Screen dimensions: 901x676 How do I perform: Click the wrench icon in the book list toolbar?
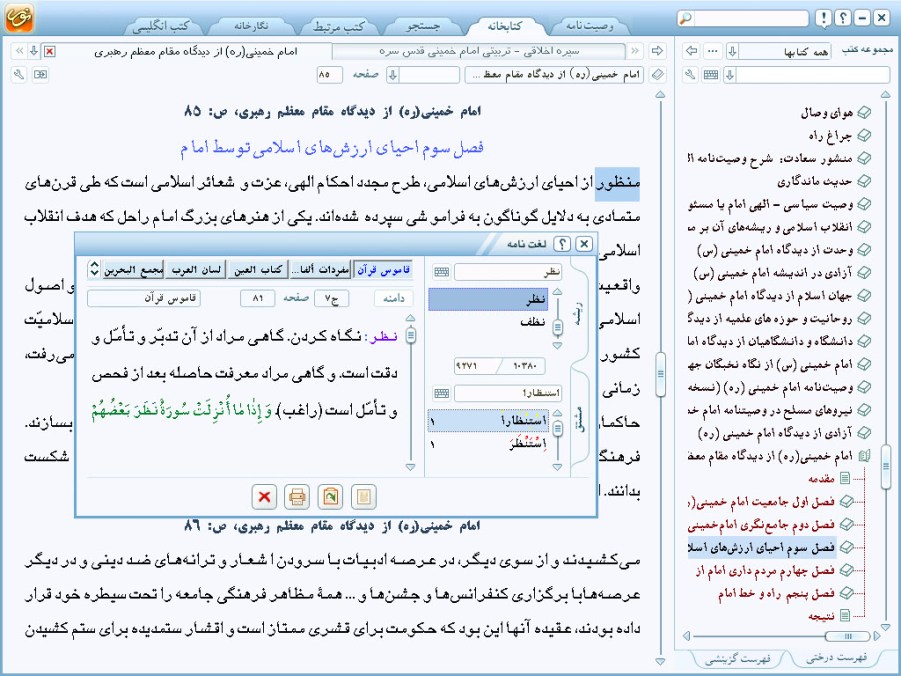[x=691, y=75]
